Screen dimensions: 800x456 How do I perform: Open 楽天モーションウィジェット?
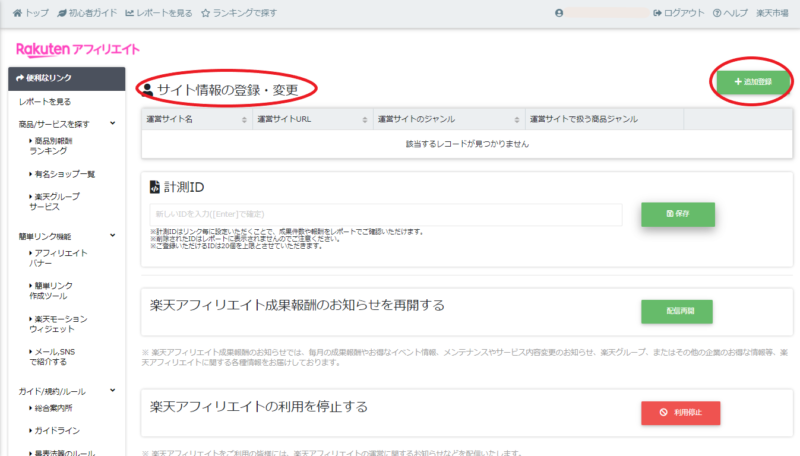[x=58, y=324]
